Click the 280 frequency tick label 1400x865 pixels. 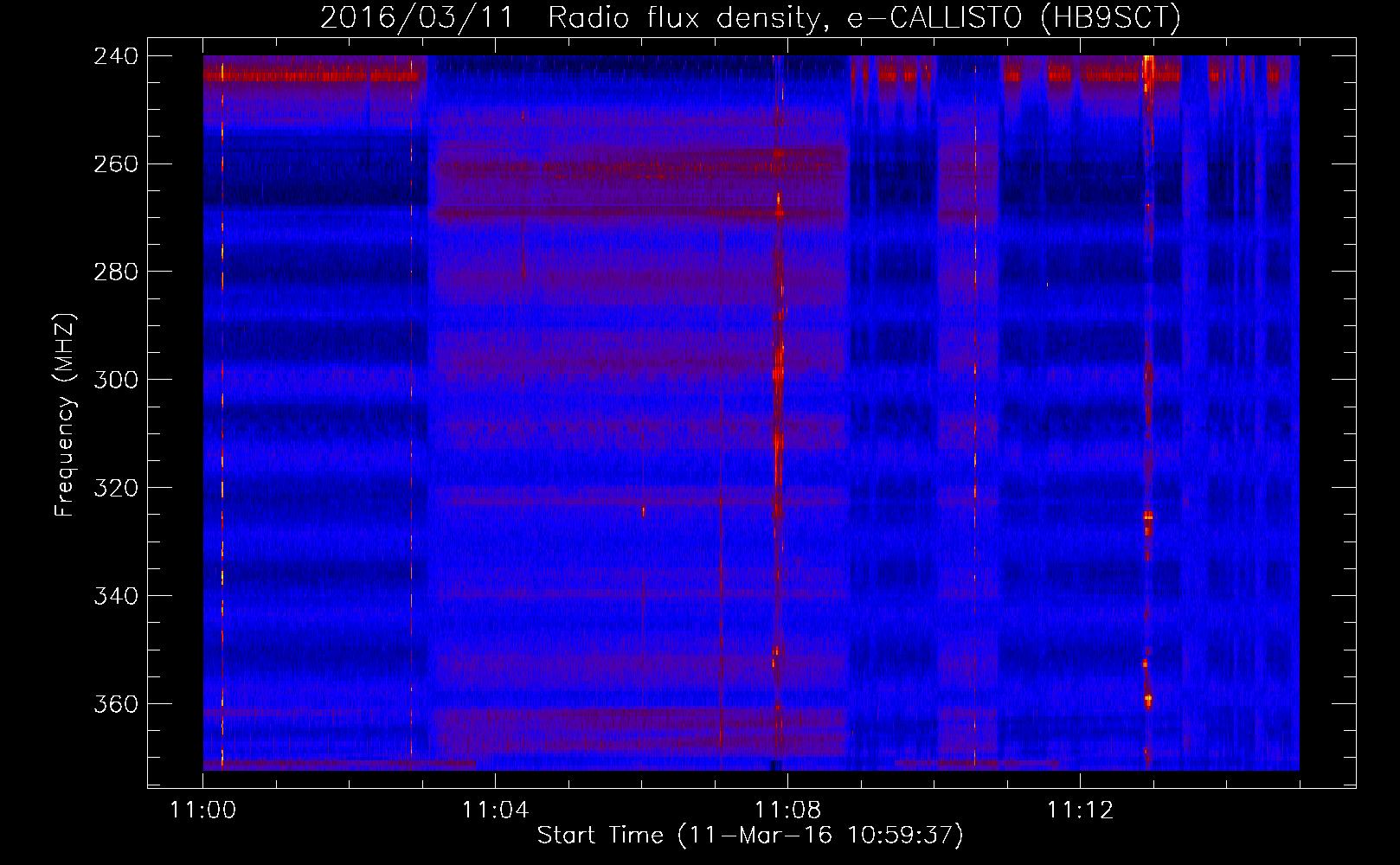pyautogui.click(x=116, y=272)
